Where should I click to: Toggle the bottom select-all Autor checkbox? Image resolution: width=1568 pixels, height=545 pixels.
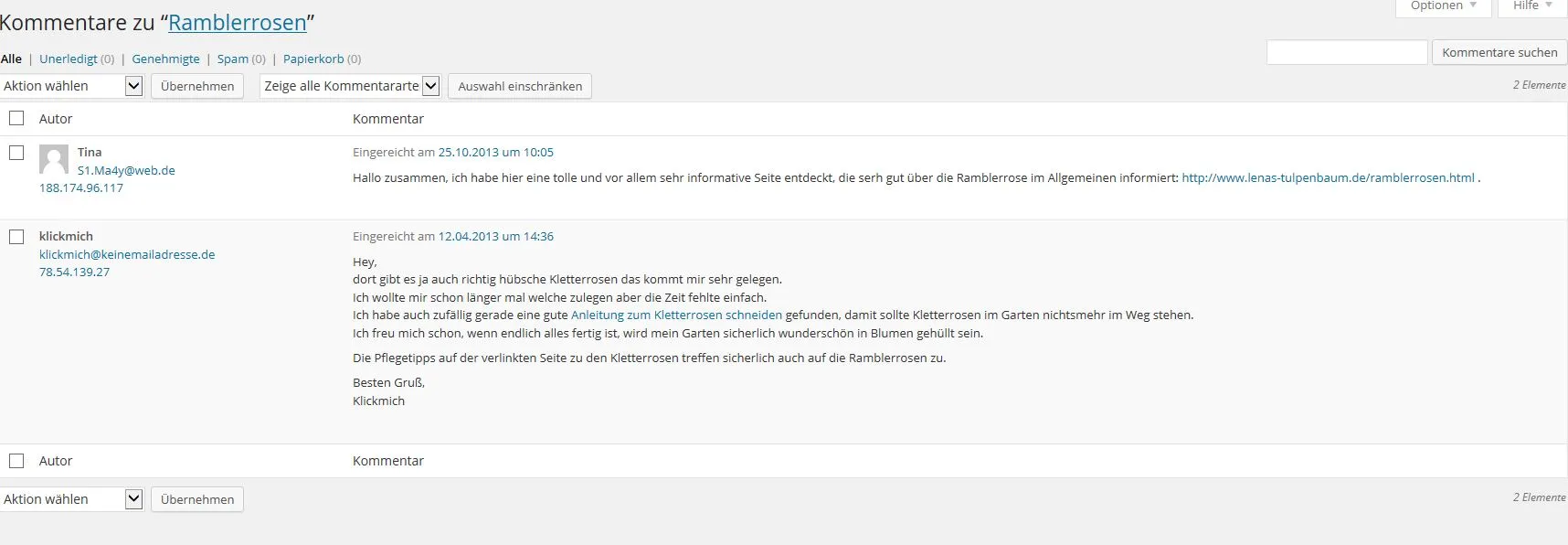(16, 461)
